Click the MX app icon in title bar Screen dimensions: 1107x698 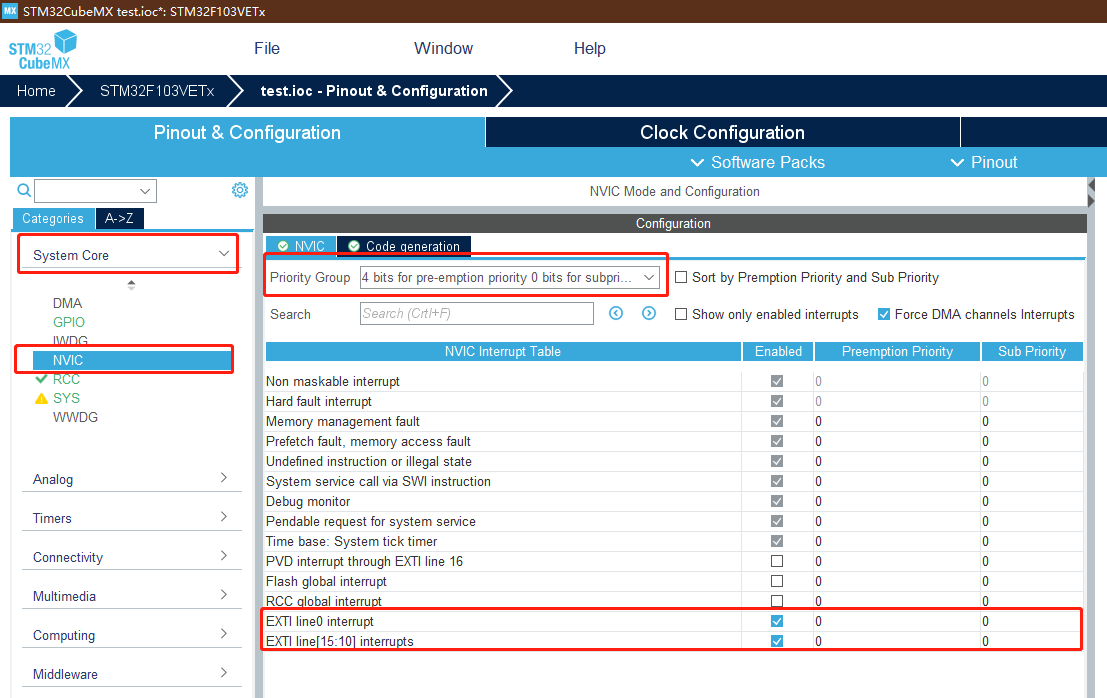click(x=10, y=11)
